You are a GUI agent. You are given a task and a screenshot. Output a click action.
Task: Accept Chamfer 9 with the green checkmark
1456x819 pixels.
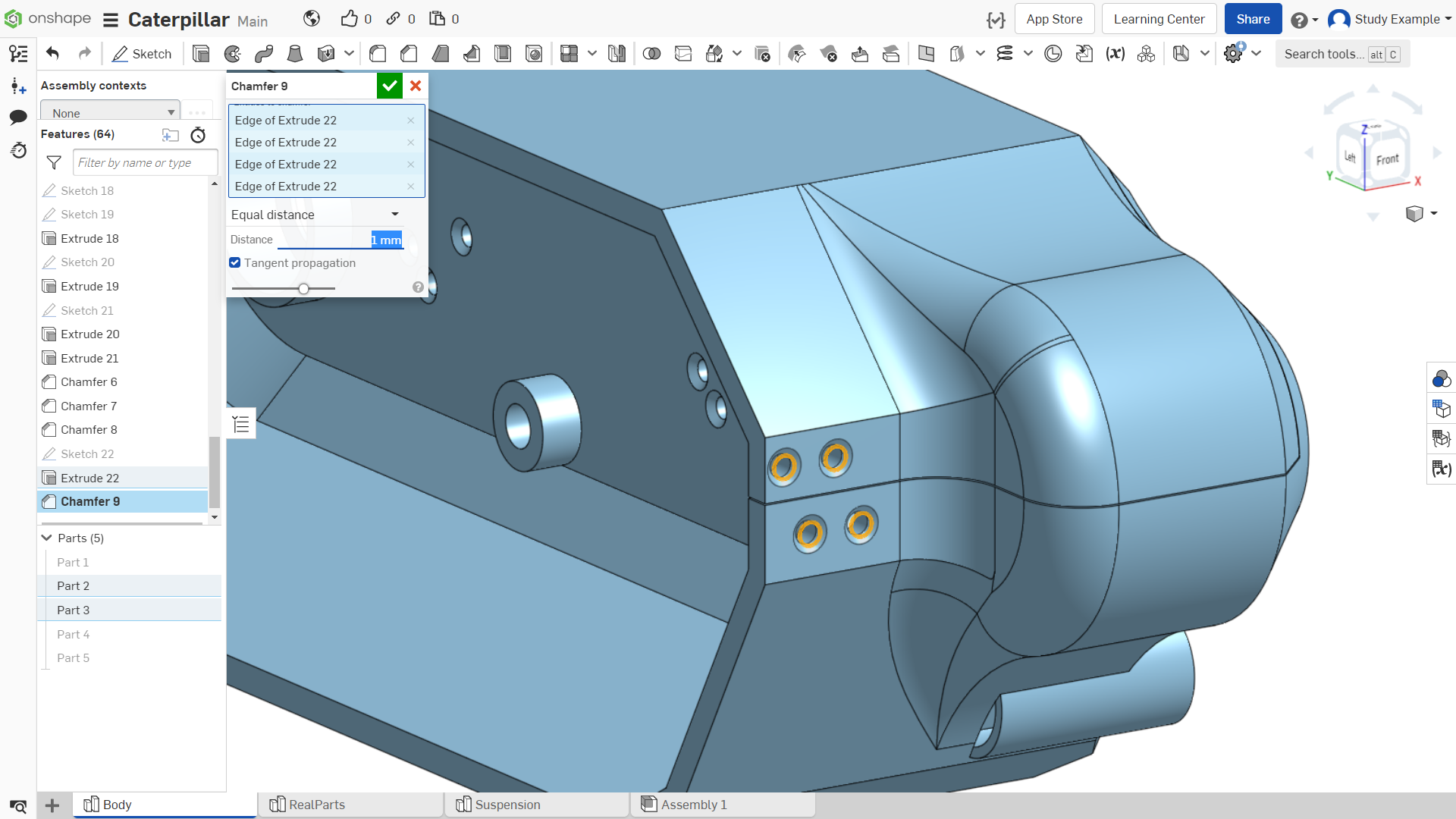pos(390,86)
